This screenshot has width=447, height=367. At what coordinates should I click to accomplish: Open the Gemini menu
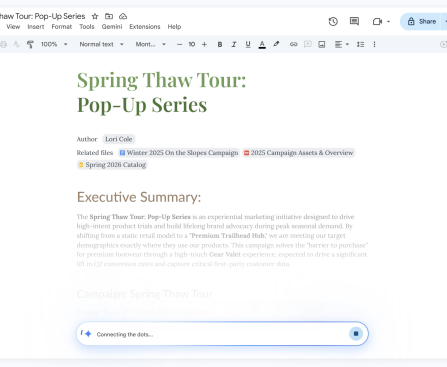[x=112, y=27]
